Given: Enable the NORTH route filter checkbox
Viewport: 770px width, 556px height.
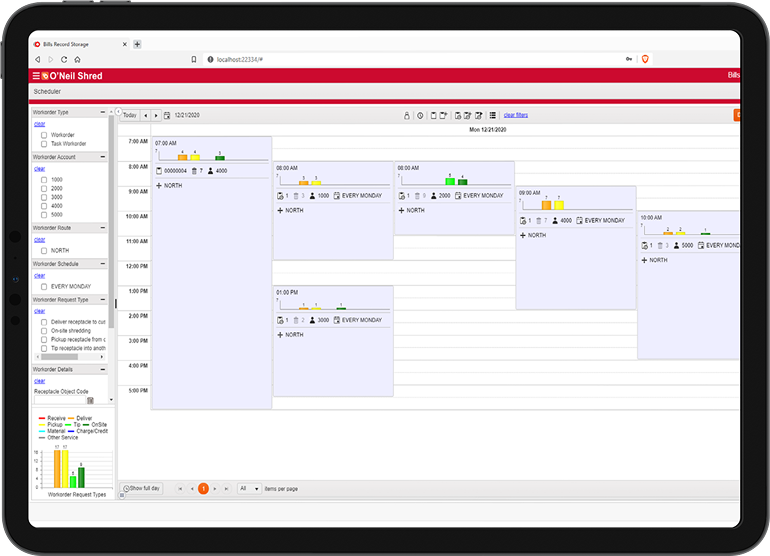Looking at the screenshot, I should [x=44, y=251].
